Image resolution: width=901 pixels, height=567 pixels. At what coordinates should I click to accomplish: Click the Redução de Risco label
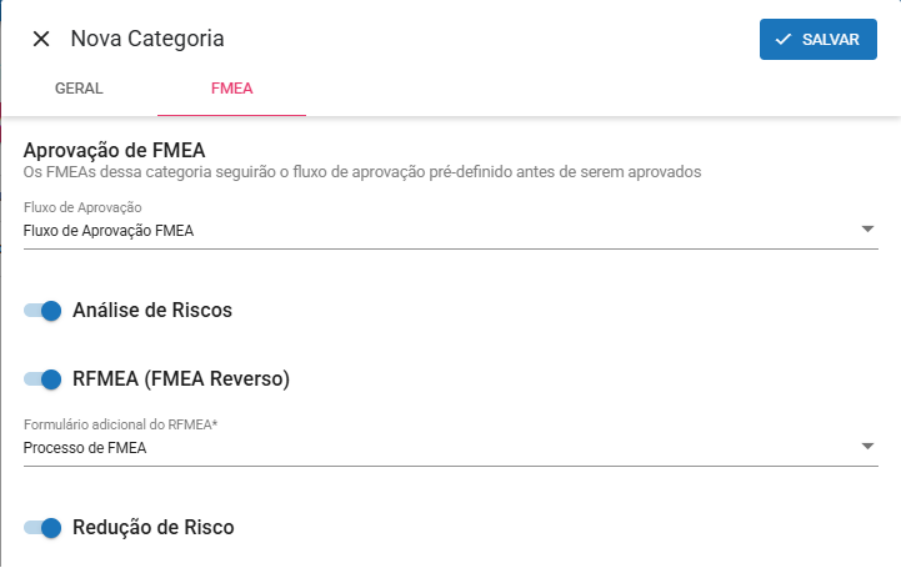click(x=153, y=527)
